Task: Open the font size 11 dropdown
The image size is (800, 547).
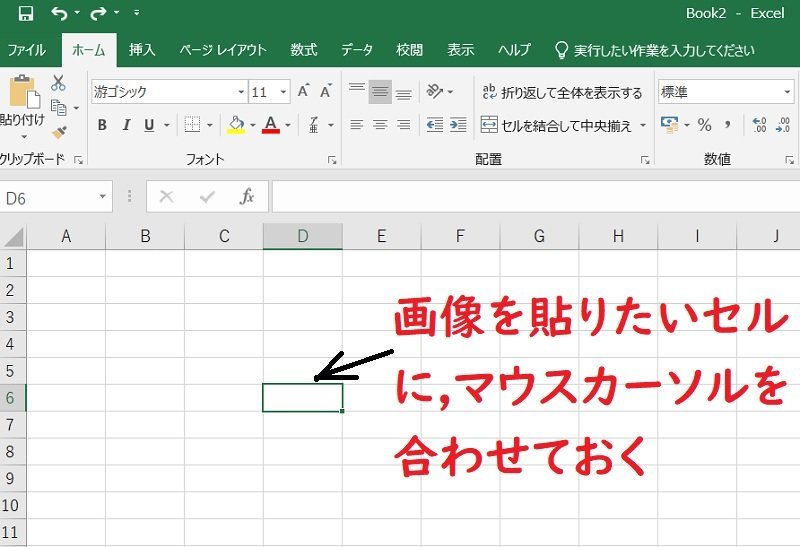Action: point(283,92)
